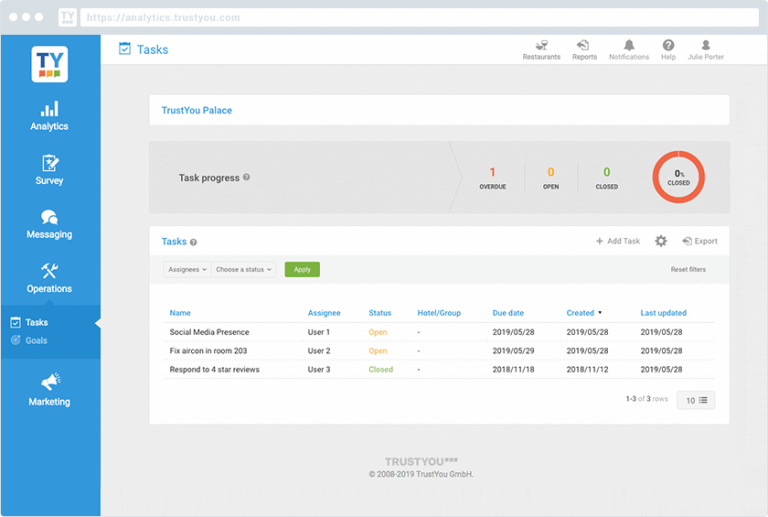Click Reset filters link
Screen dimensions: 768x517
(x=688, y=269)
